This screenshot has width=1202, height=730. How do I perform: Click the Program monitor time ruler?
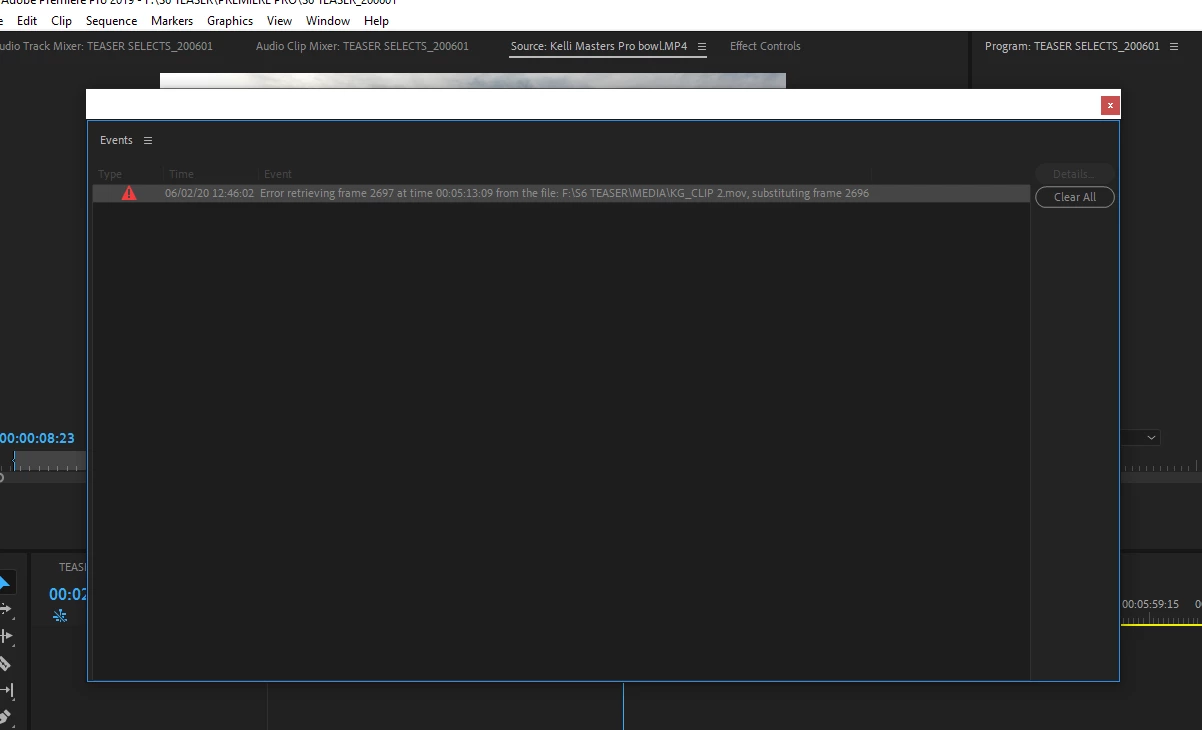pyautogui.click(x=1160, y=466)
